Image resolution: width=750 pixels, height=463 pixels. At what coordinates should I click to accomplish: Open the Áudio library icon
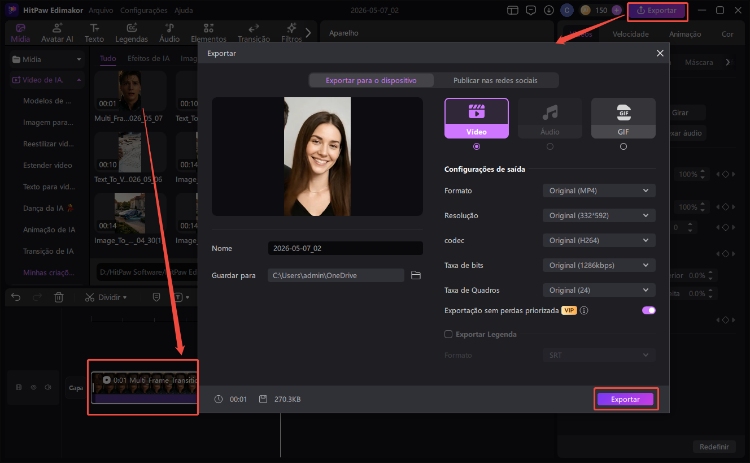click(169, 33)
